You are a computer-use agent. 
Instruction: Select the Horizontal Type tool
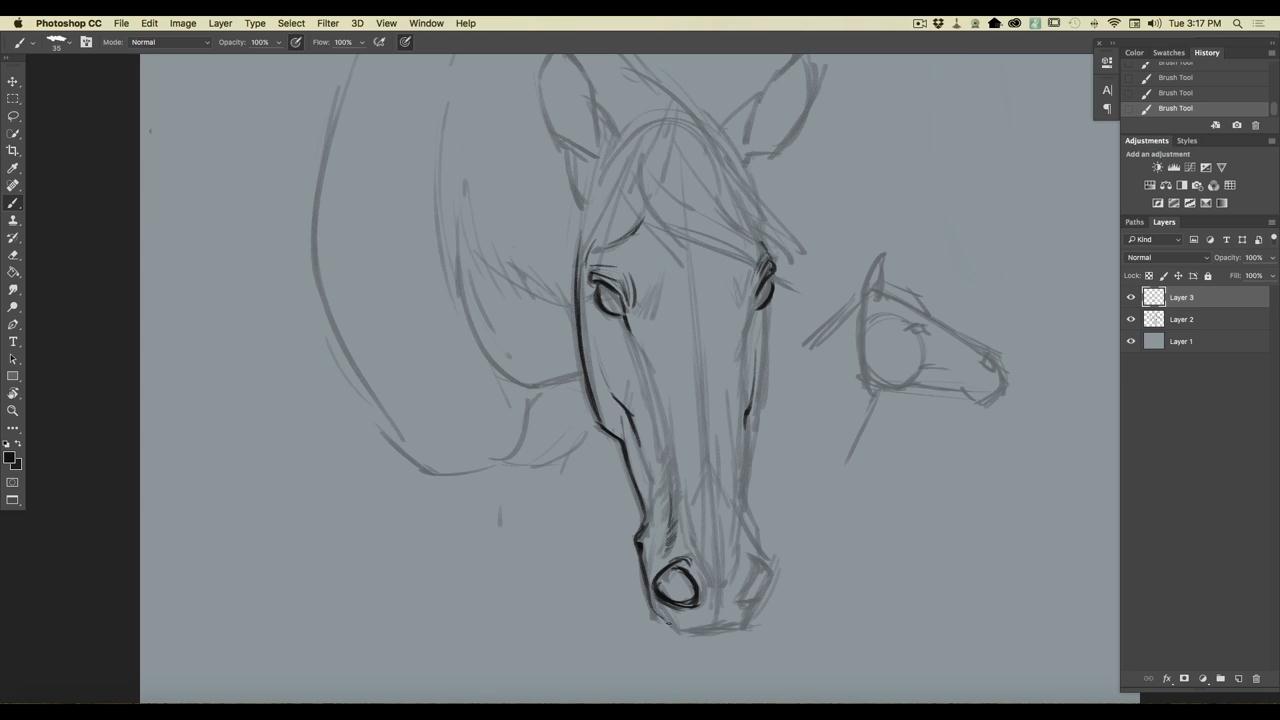(13, 342)
